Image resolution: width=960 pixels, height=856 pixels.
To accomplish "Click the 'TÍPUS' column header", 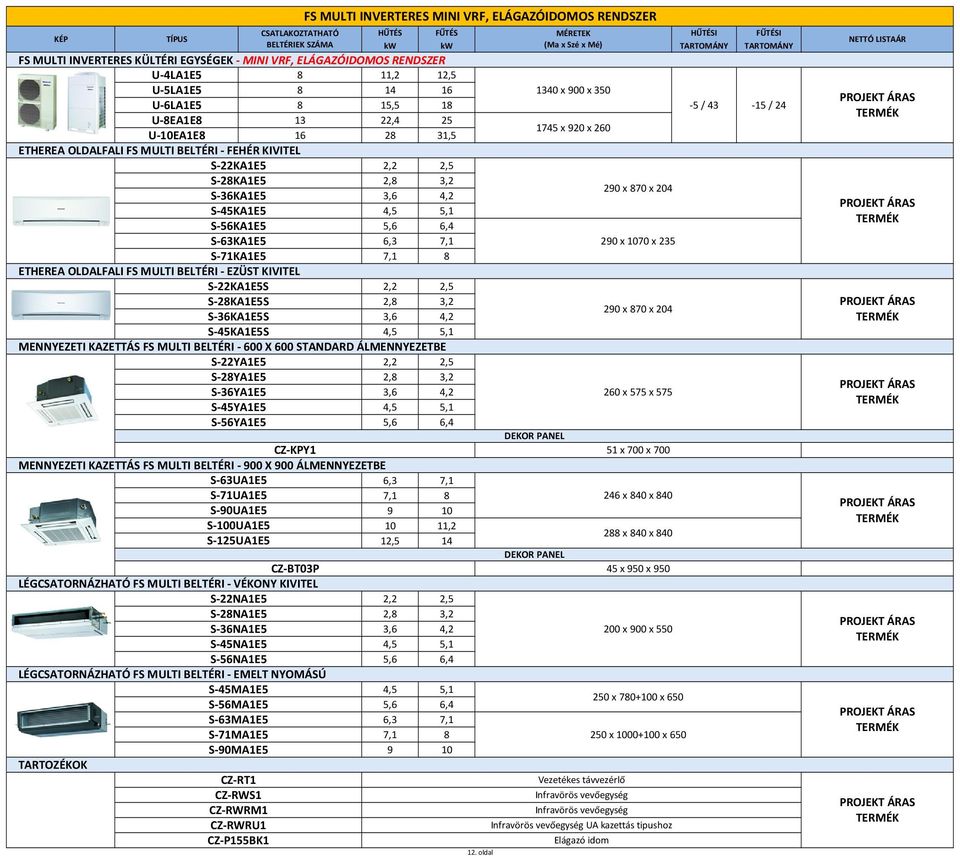I will (x=177, y=39).
